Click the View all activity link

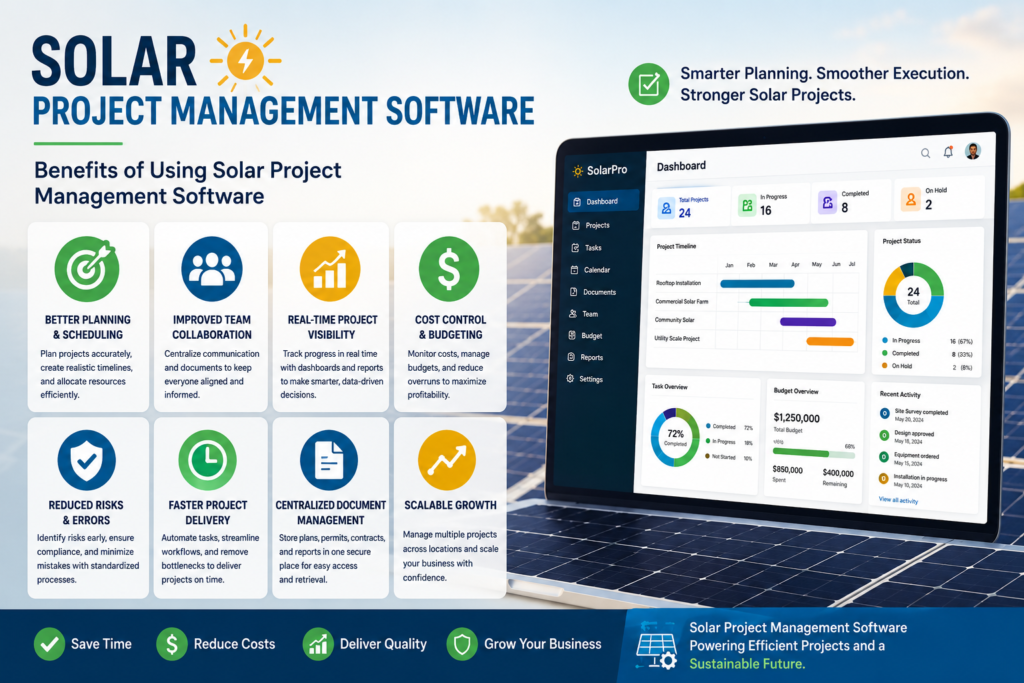point(898,500)
